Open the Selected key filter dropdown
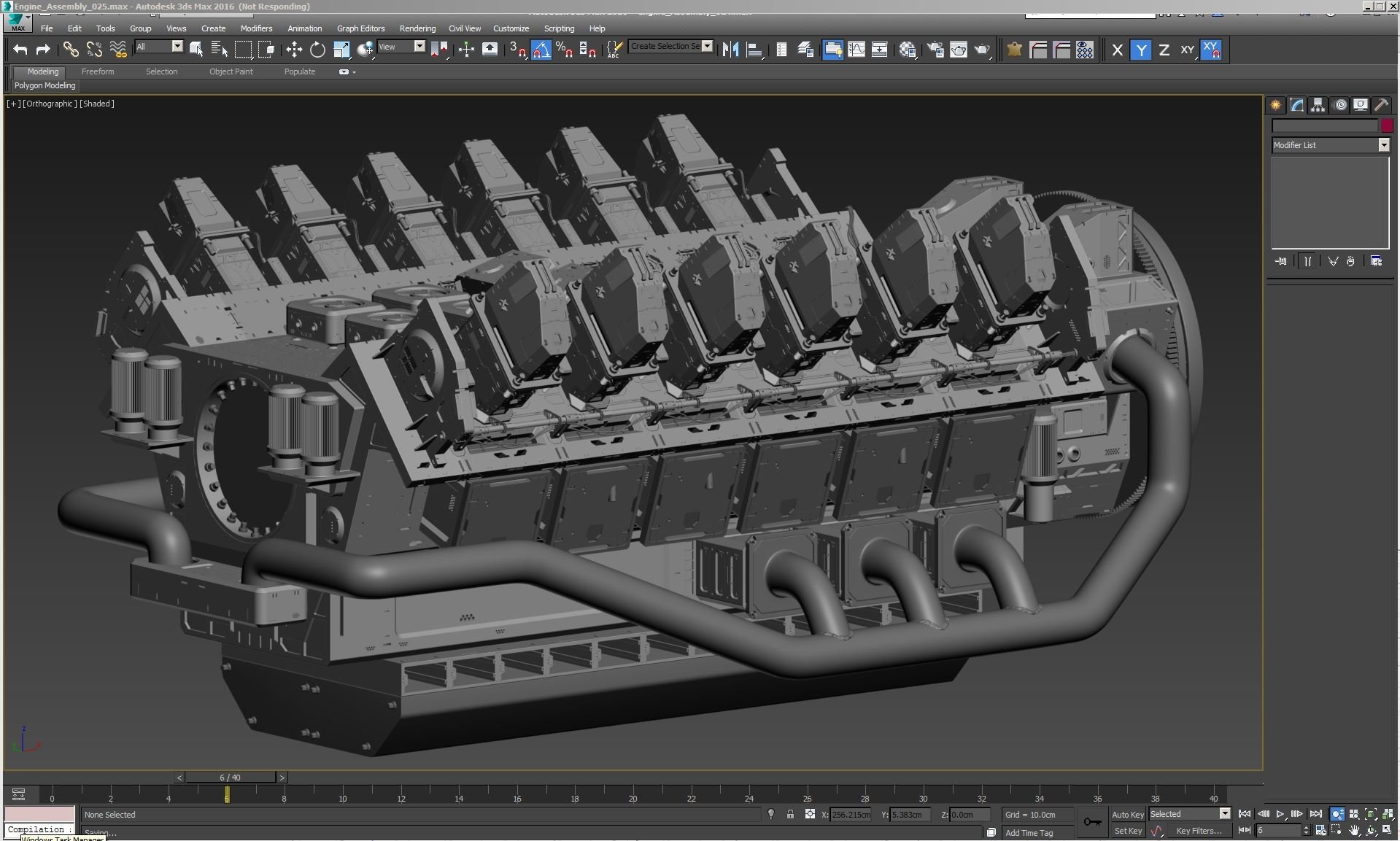The width and height of the screenshot is (1400, 841). 1190,814
